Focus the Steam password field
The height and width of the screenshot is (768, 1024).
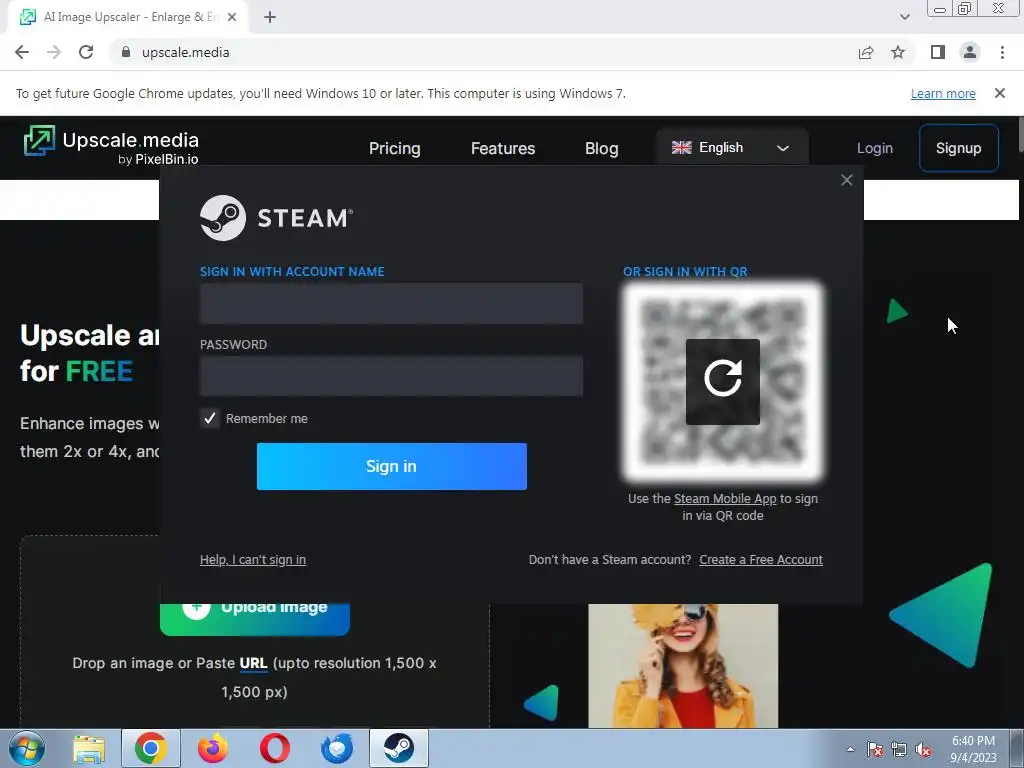[391, 376]
